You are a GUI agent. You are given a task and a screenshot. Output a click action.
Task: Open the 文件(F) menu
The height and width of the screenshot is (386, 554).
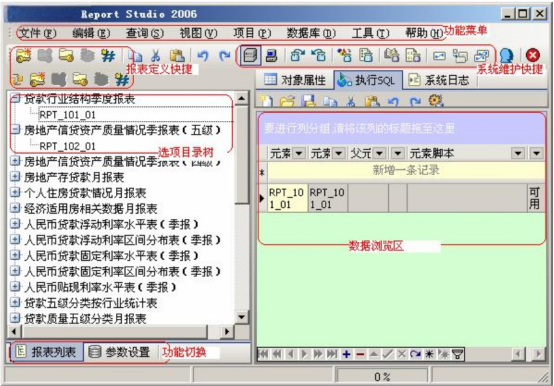coord(37,33)
